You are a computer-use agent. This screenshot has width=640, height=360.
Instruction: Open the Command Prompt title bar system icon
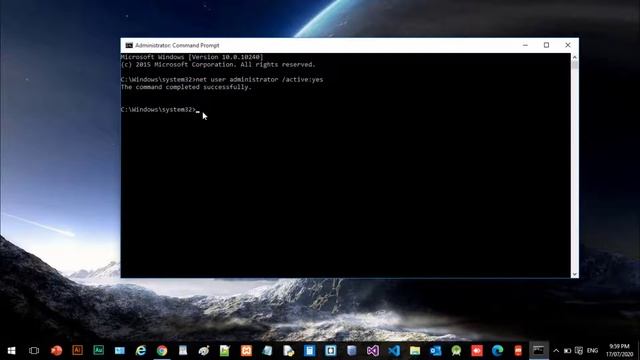pyautogui.click(x=129, y=45)
